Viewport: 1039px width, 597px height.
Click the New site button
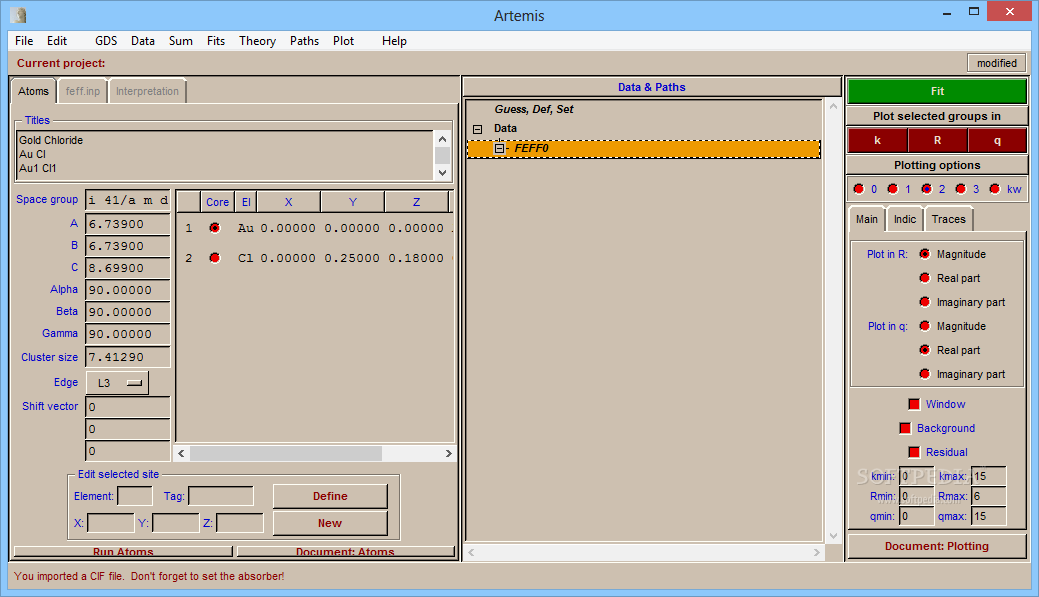[330, 523]
